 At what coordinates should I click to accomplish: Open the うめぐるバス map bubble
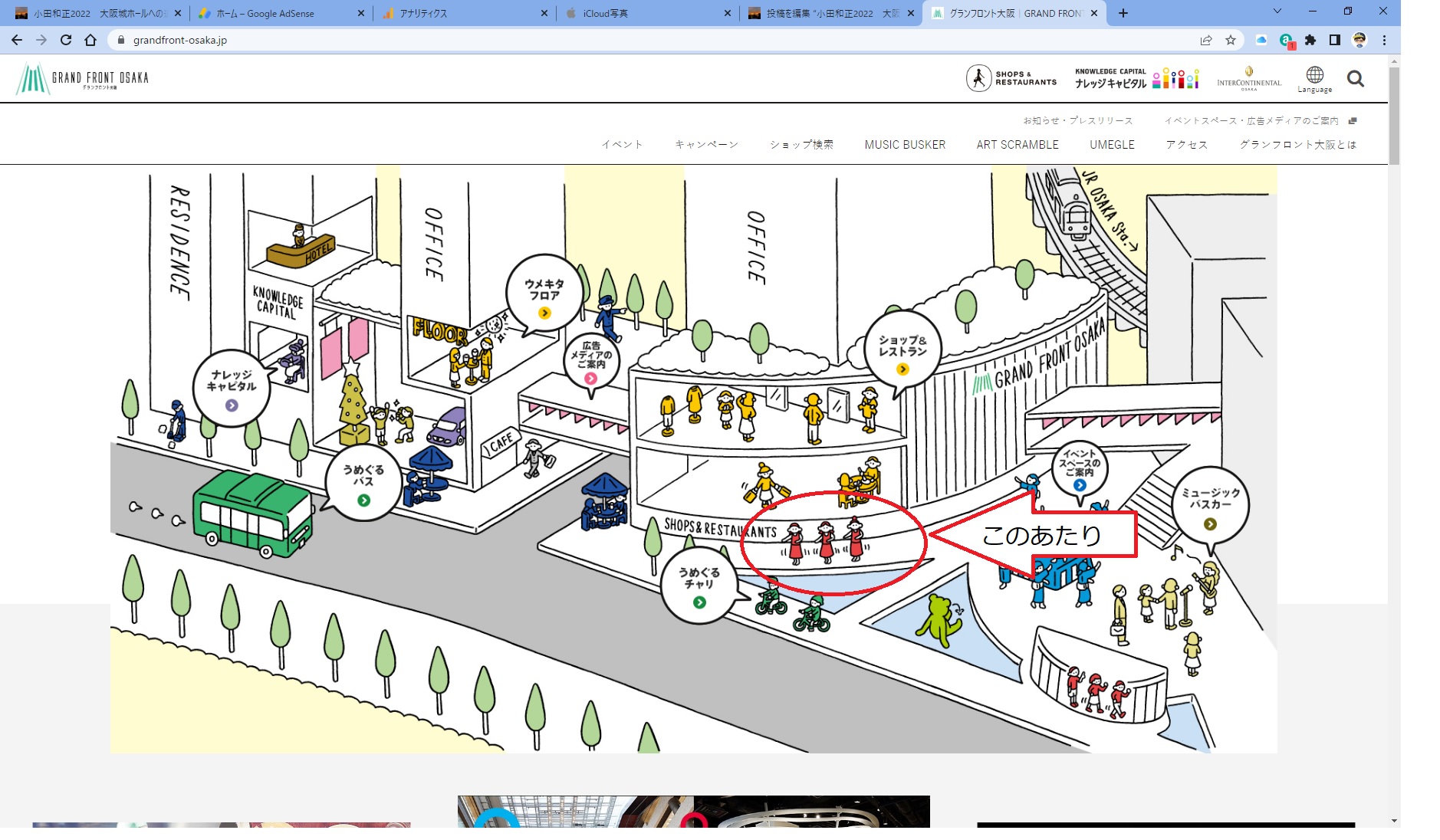point(363,481)
